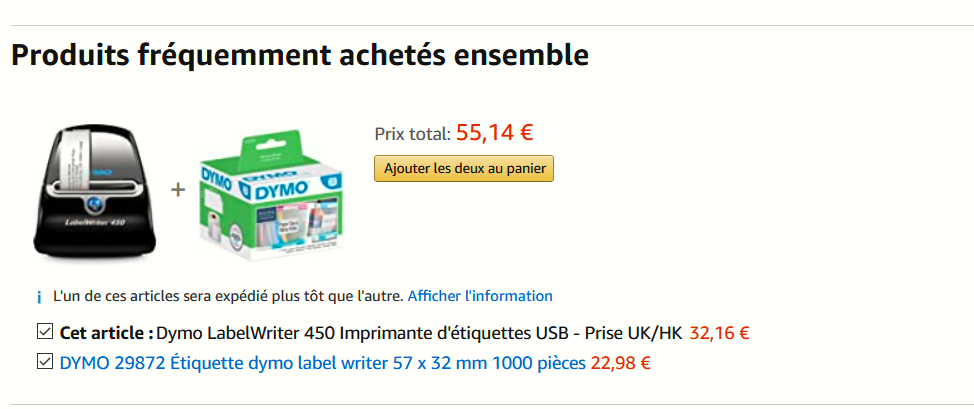Click the Produits fréquemment achetés ensemble heading
Image resolution: width=974 pixels, height=409 pixels.
click(300, 55)
